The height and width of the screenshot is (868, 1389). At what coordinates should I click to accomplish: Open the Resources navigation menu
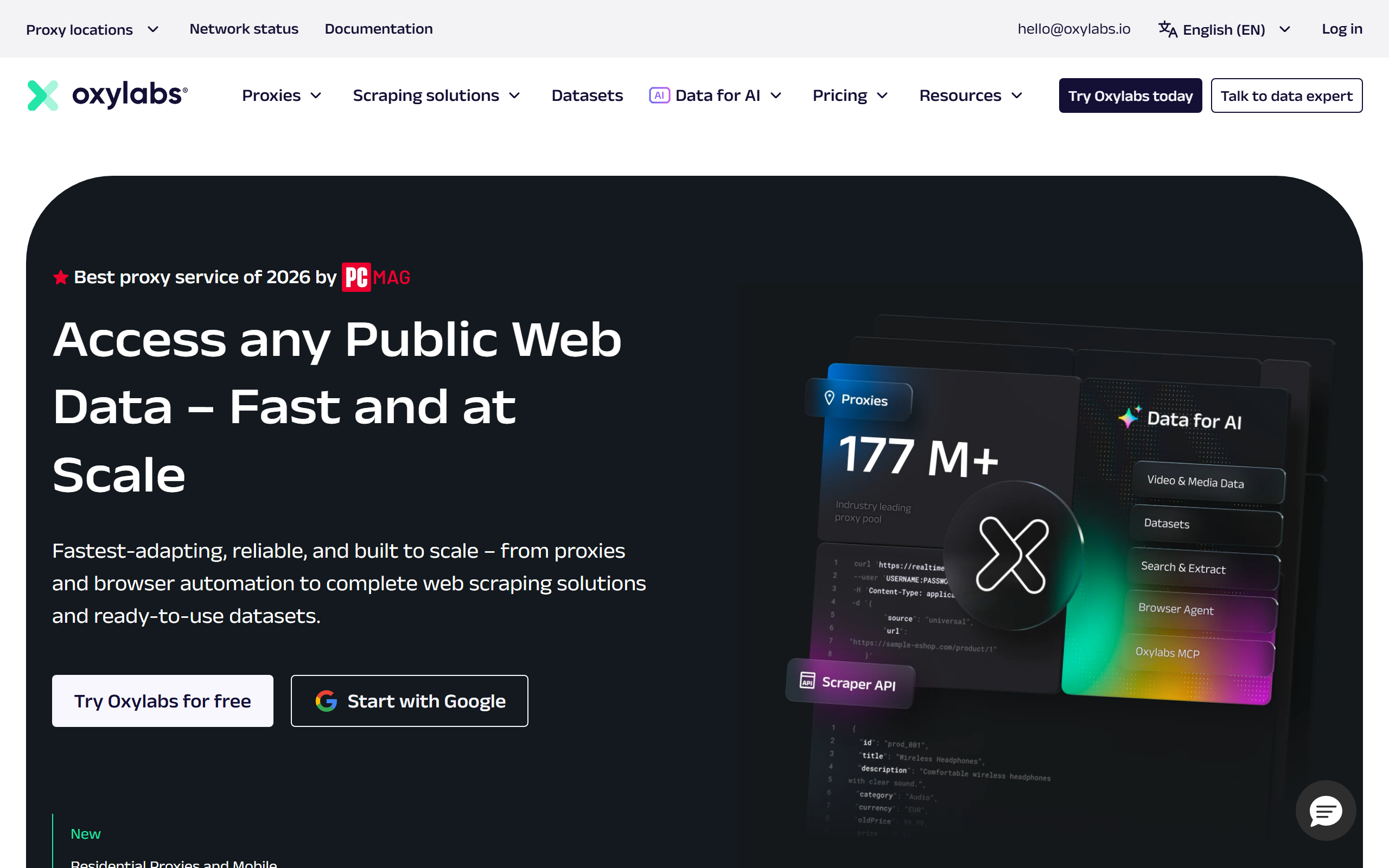[x=971, y=95]
